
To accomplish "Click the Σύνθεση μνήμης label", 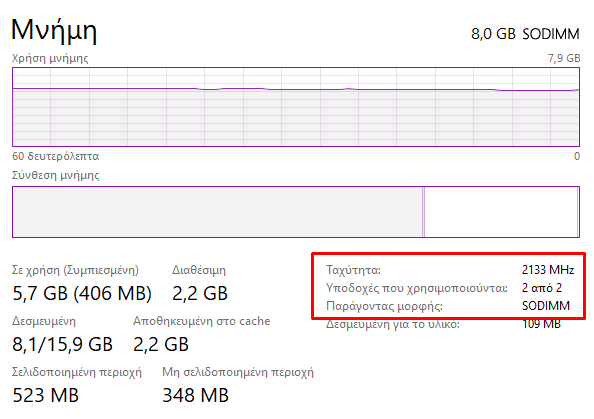I will click(56, 175).
